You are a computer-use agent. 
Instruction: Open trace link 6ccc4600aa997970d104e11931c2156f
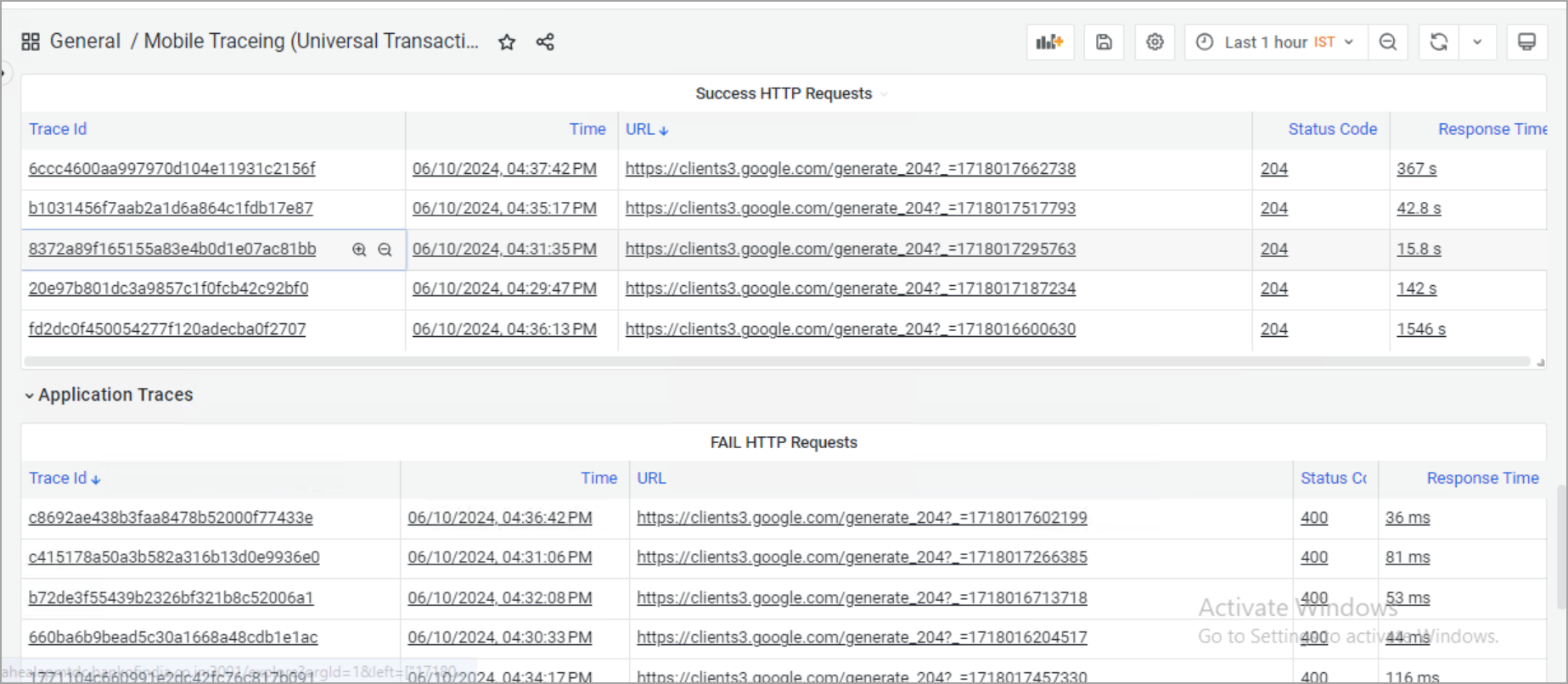171,168
